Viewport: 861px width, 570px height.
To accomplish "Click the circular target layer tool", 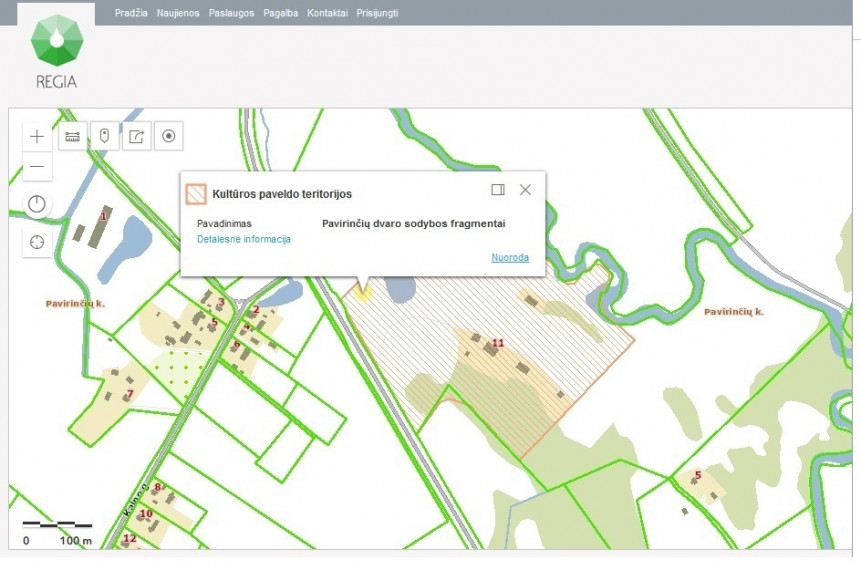I will [x=169, y=136].
